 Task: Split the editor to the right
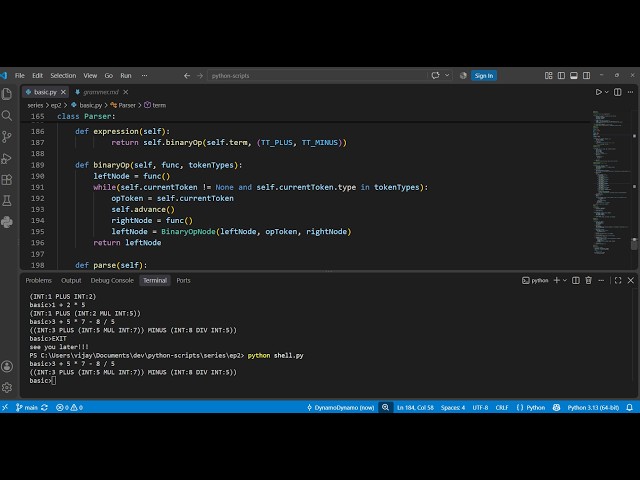click(618, 92)
